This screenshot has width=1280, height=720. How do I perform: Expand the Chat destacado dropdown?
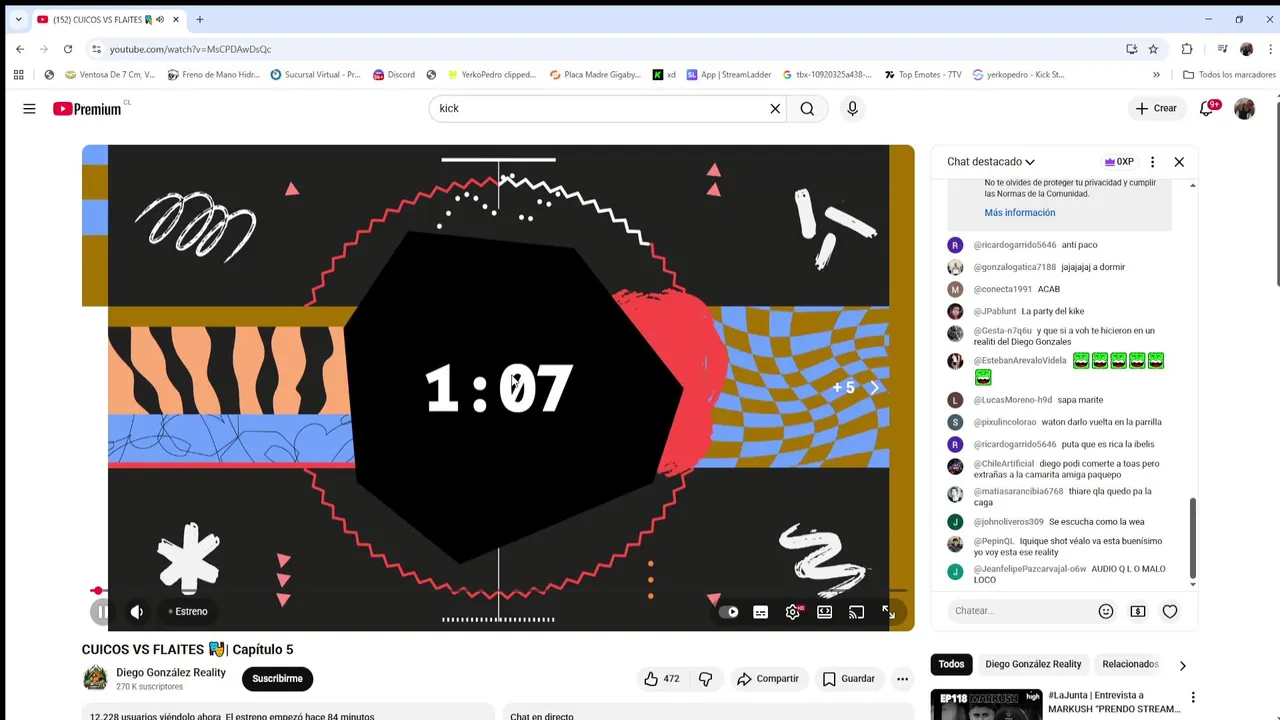[x=991, y=162]
